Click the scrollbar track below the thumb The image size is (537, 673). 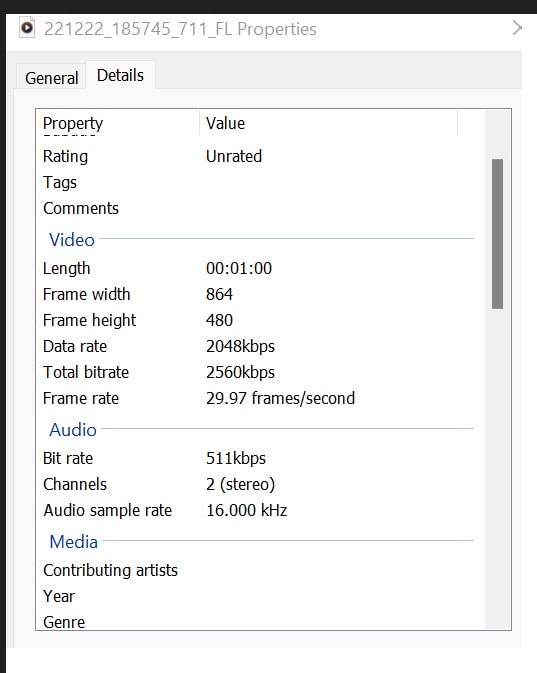pyautogui.click(x=497, y=468)
